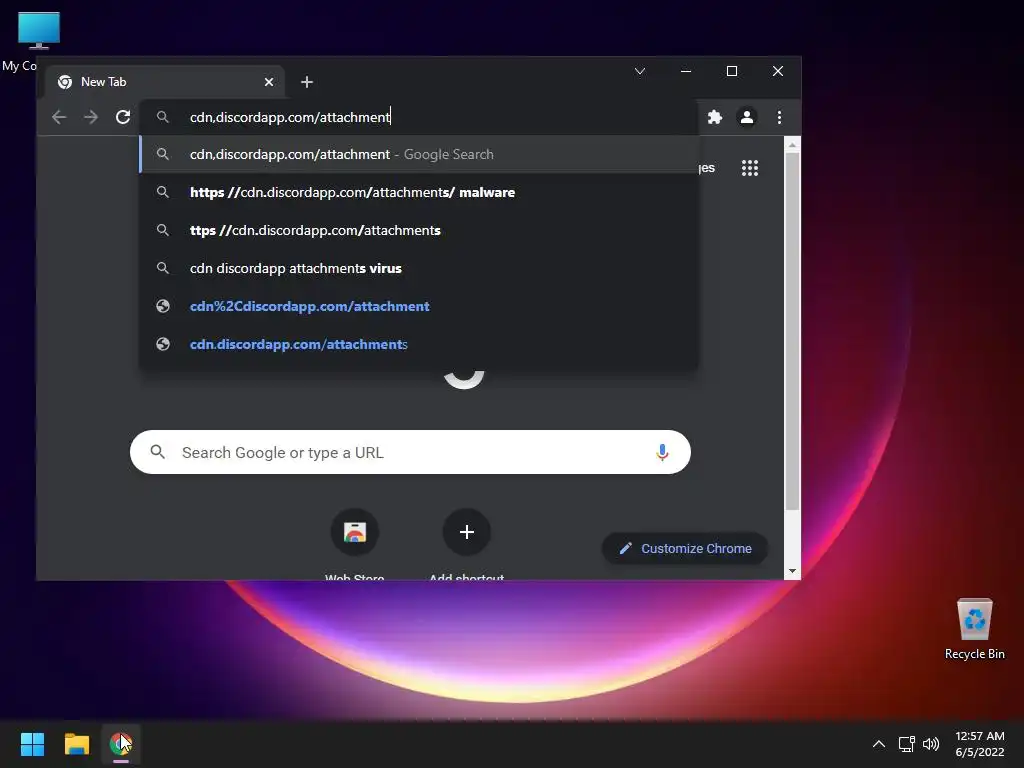
Task: Open the Chrome three-dot menu
Action: (x=779, y=117)
